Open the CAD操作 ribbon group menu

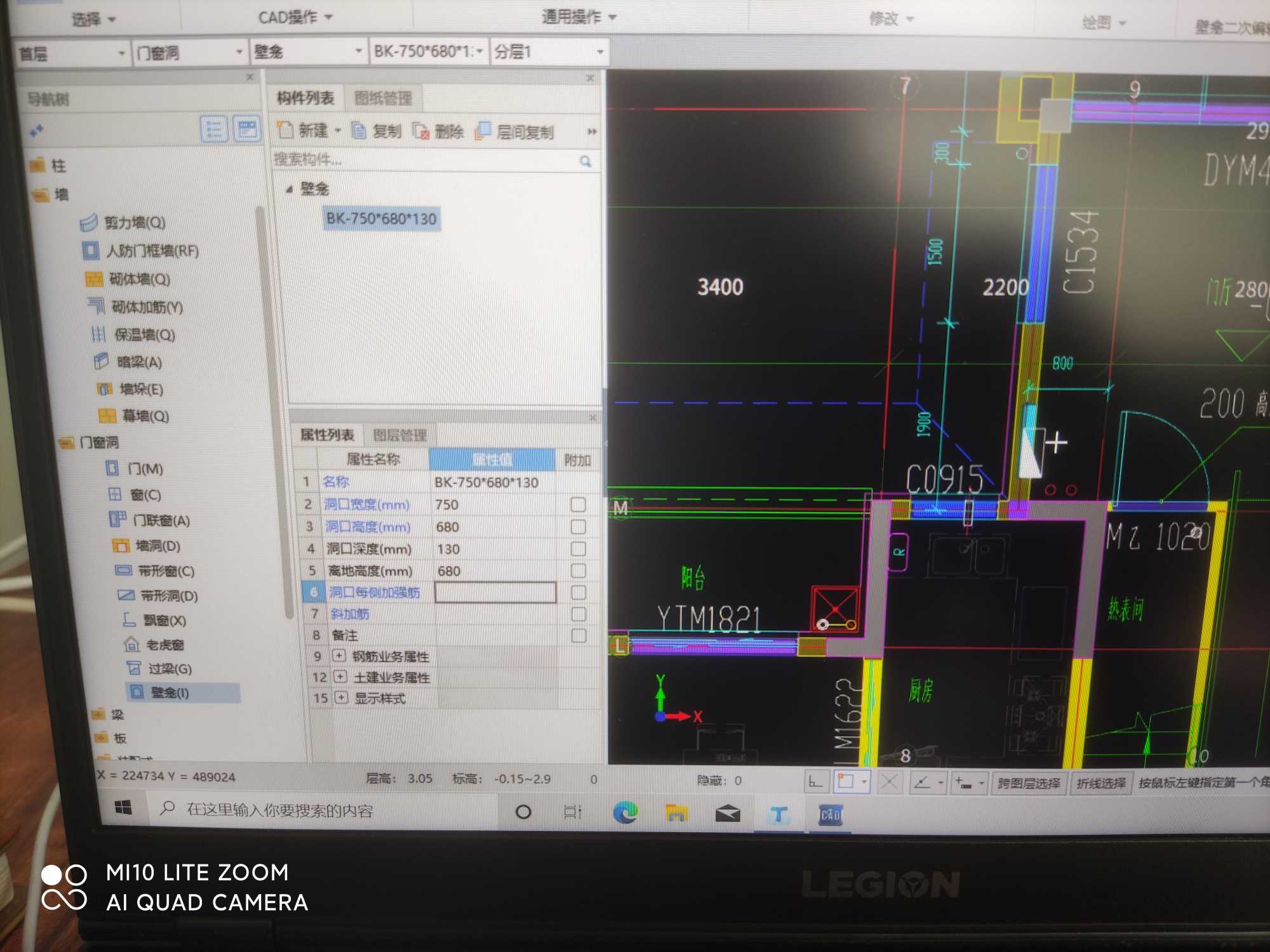point(295,17)
